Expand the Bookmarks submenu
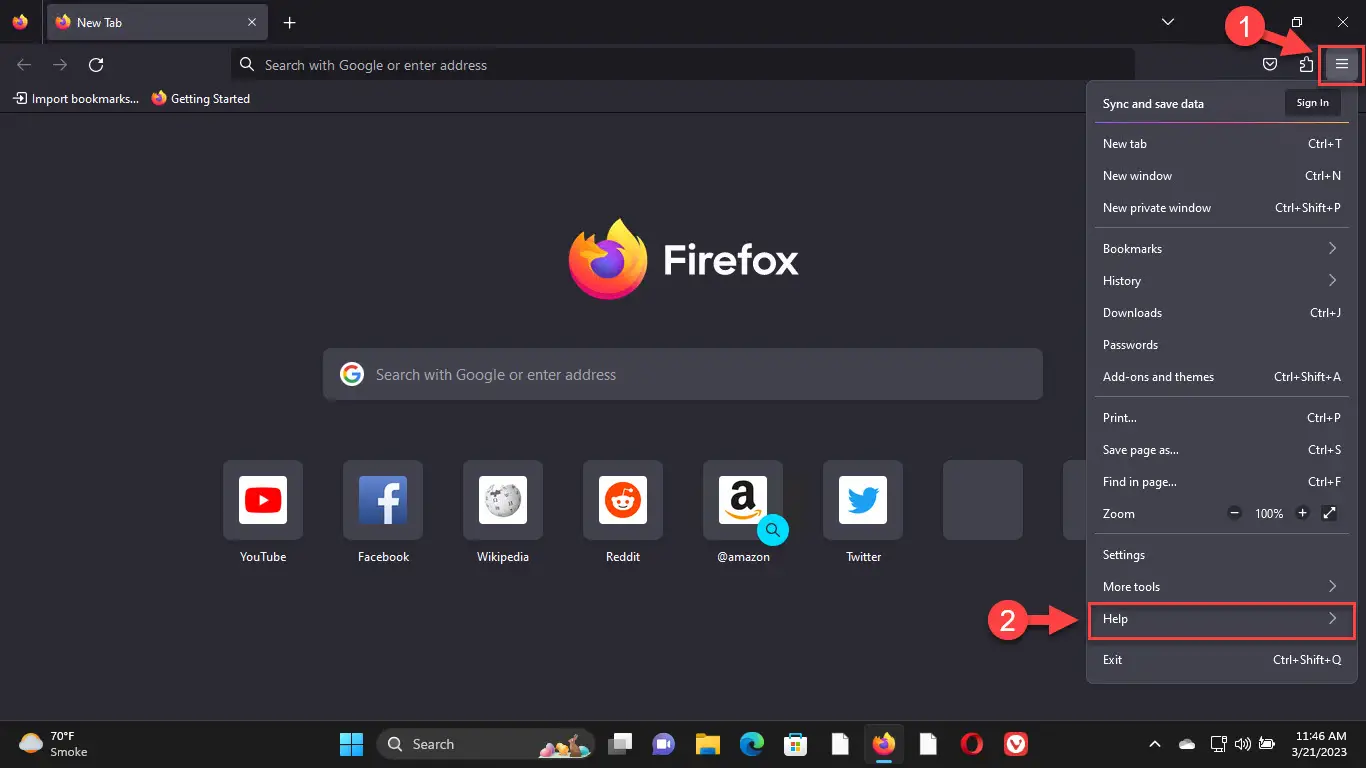The image size is (1366, 768). [1222, 249]
